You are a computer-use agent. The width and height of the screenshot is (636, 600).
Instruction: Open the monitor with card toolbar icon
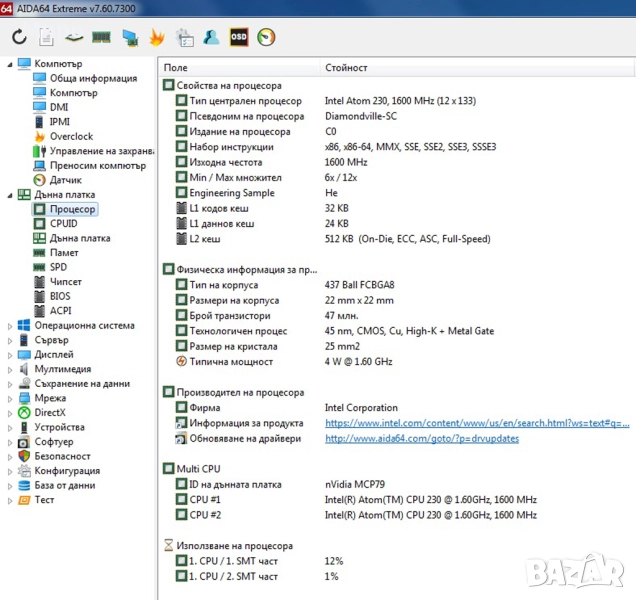point(129,38)
